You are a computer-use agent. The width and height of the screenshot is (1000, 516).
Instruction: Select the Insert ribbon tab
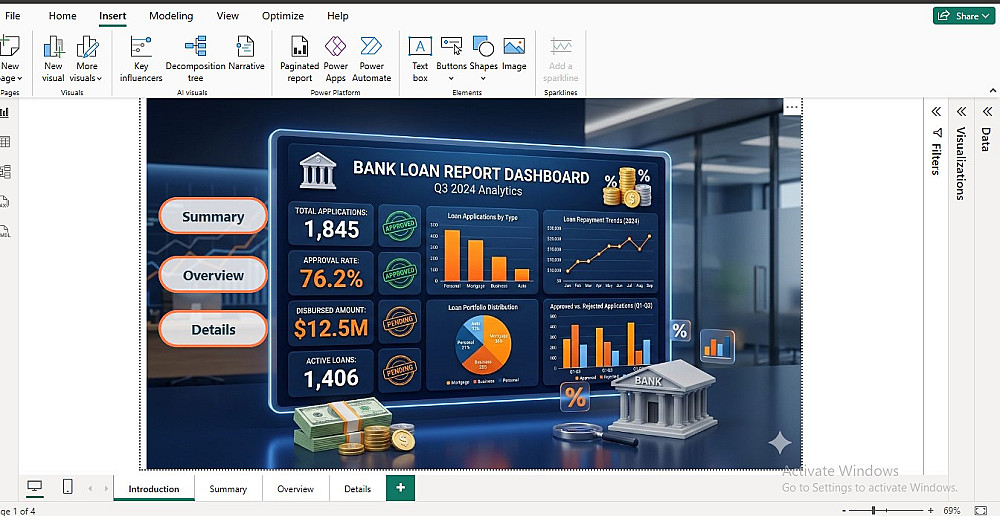click(112, 16)
